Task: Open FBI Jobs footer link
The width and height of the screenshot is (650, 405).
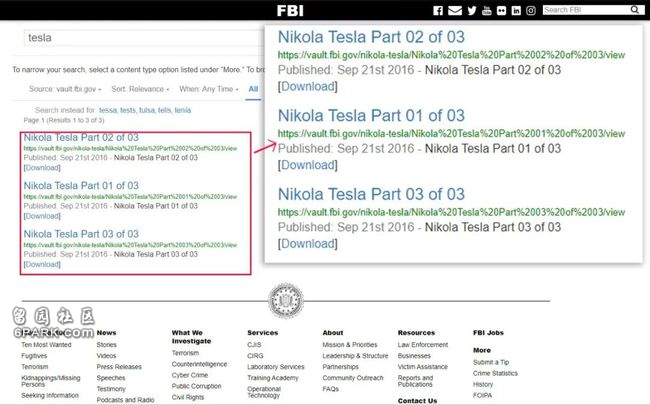Action: coord(488,333)
